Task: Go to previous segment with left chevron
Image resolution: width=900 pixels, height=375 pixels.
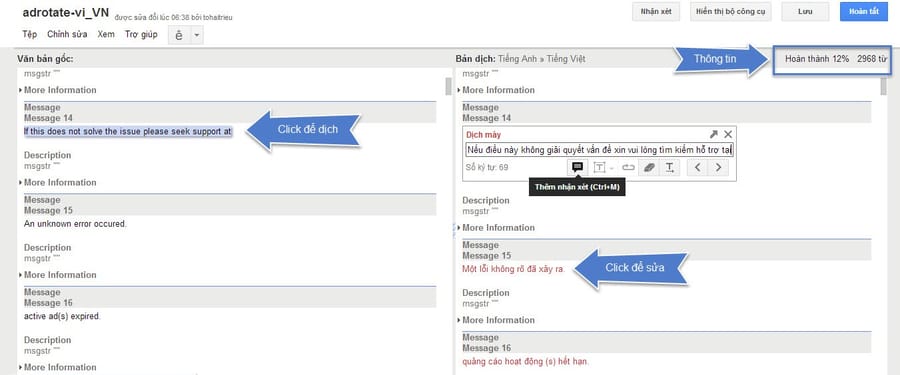Action: coord(697,168)
